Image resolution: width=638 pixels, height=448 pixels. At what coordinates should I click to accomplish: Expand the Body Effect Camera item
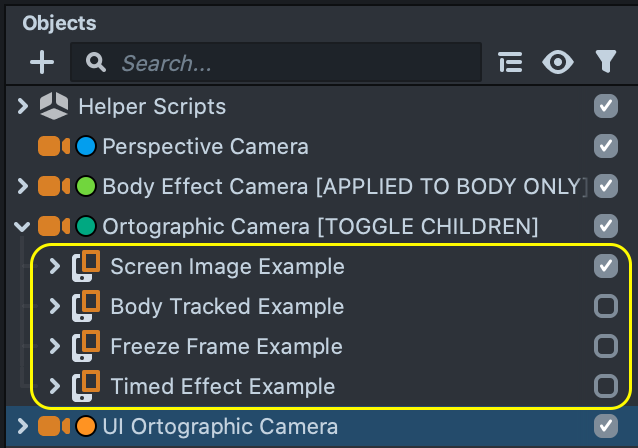(x=23, y=186)
